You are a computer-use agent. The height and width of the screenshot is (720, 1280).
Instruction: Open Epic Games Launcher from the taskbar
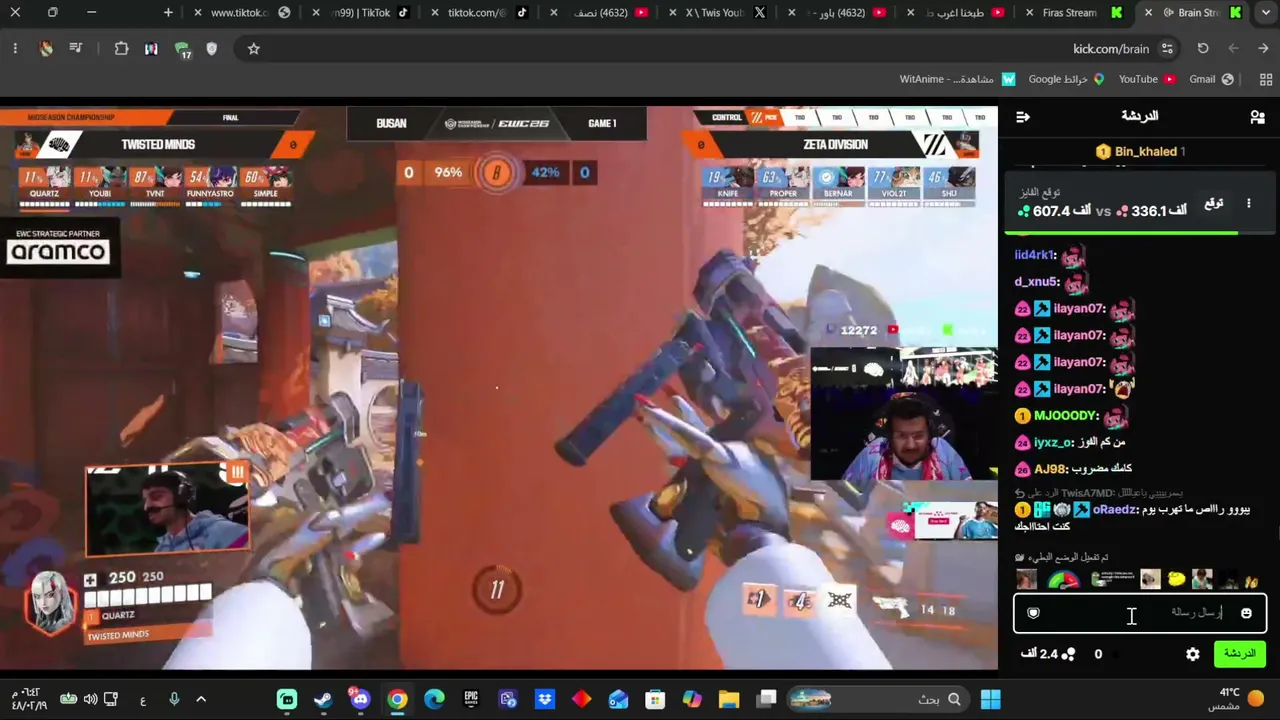[x=471, y=699]
